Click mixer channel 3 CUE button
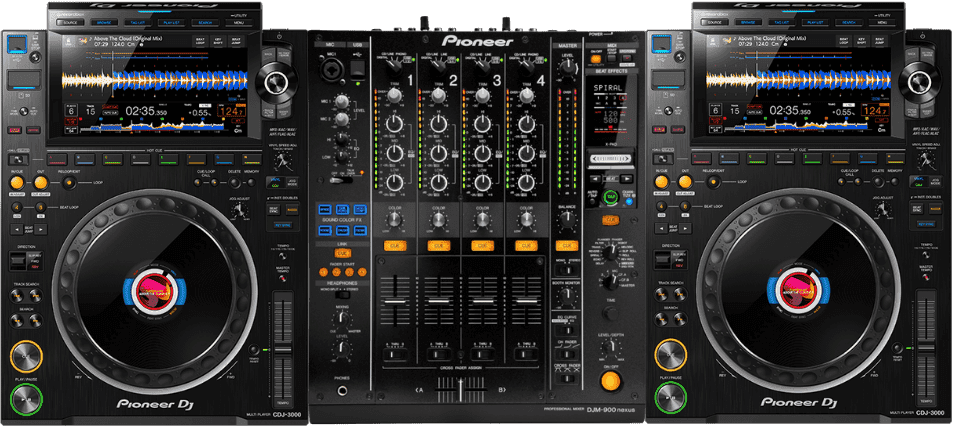 (482, 246)
